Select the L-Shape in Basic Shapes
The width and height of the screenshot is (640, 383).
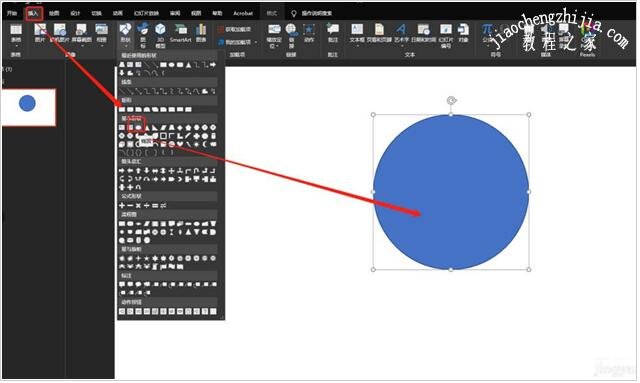click(x=180, y=136)
